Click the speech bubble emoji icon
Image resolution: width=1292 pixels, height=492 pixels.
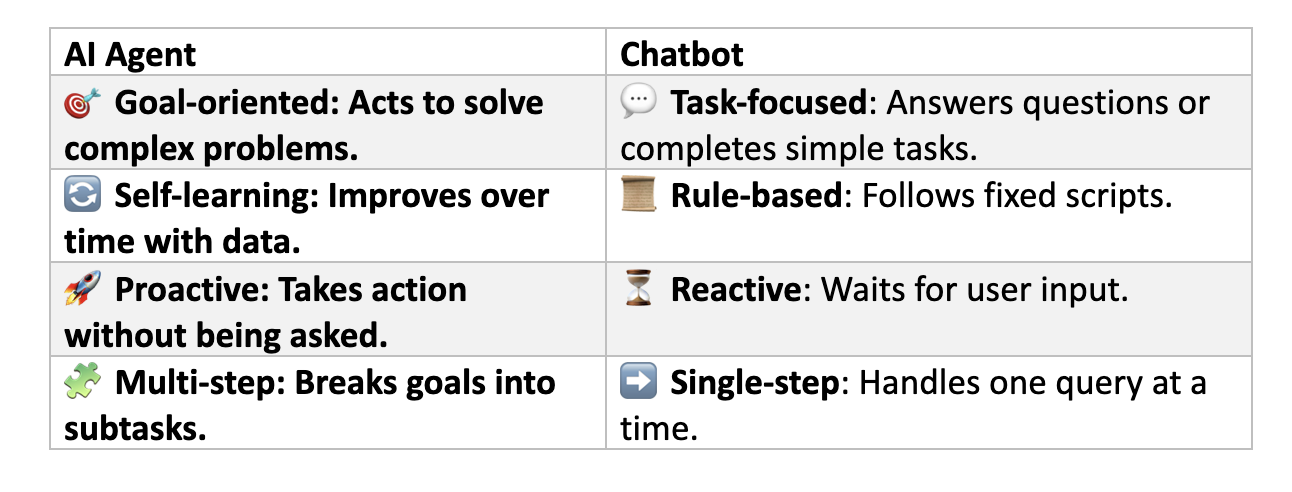click(637, 102)
